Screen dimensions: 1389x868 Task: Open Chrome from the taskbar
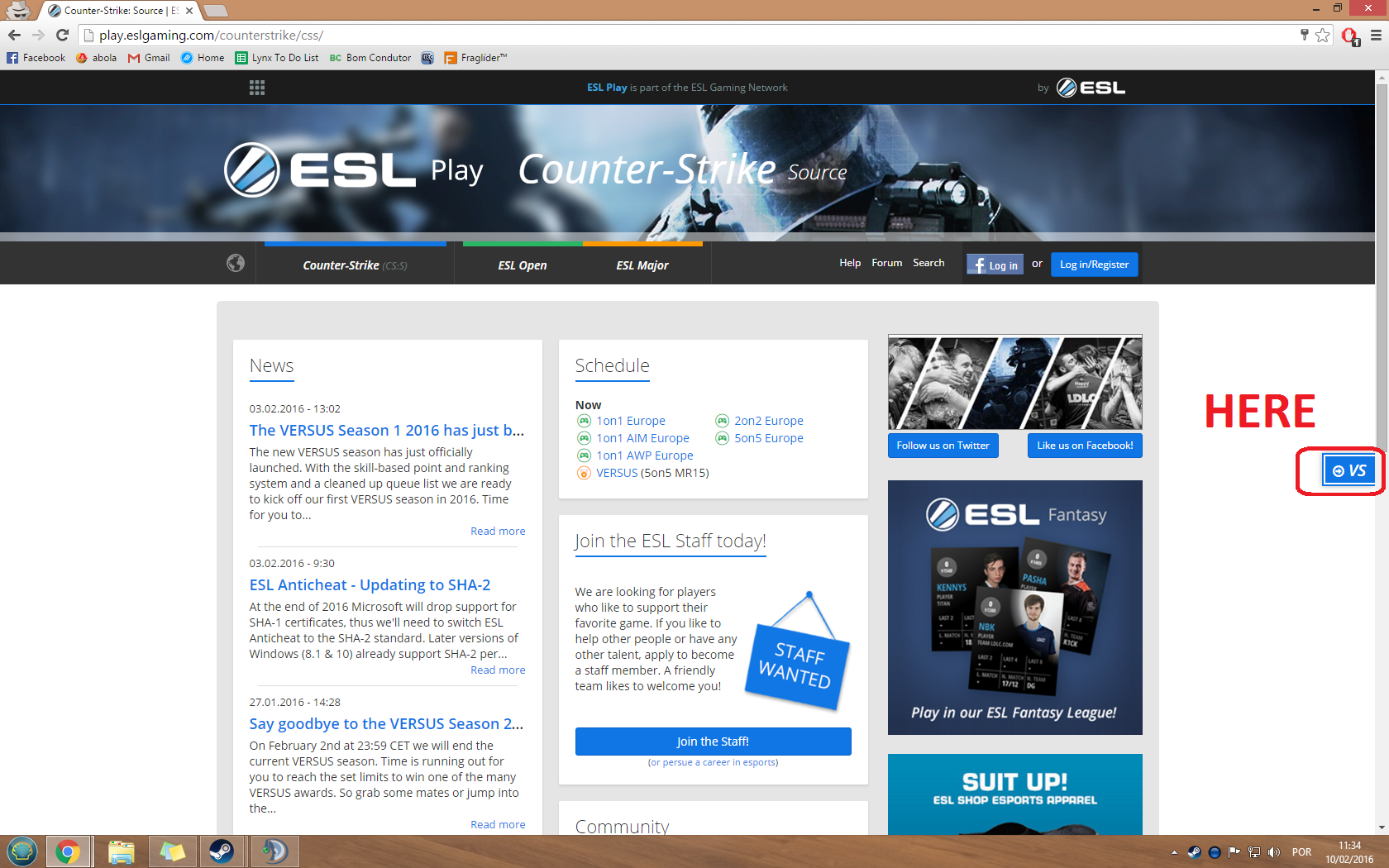pos(68,851)
